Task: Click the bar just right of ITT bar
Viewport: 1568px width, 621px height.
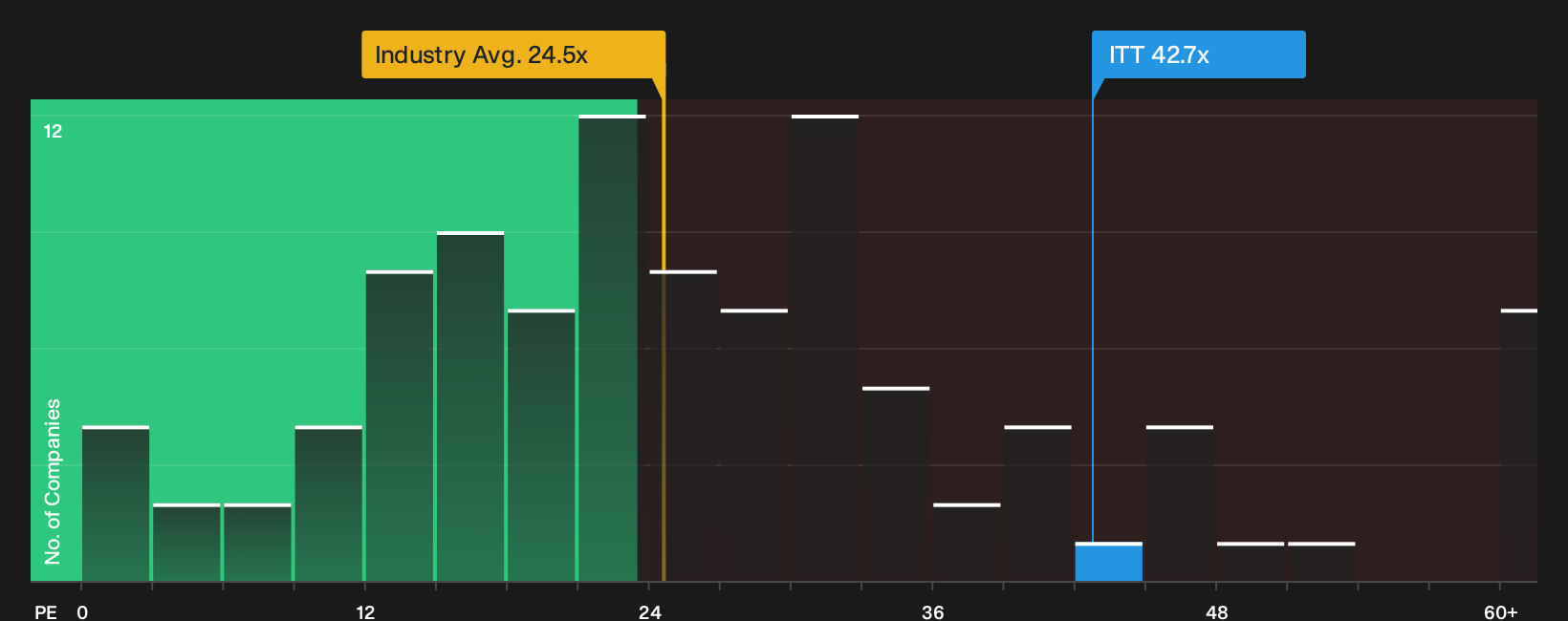Action: pyautogui.click(x=1180, y=503)
